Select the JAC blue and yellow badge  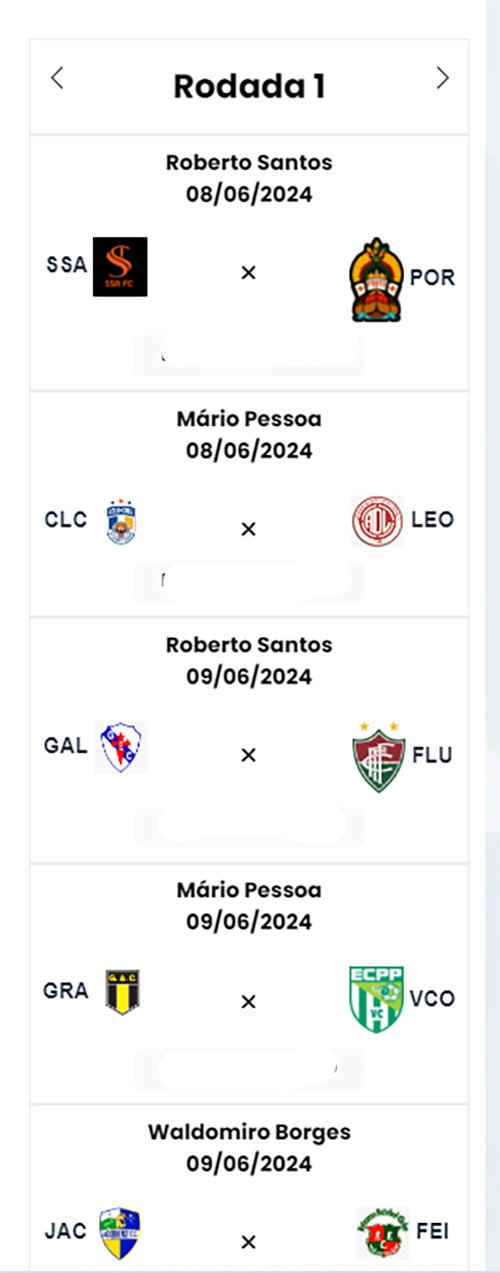coord(120,1233)
